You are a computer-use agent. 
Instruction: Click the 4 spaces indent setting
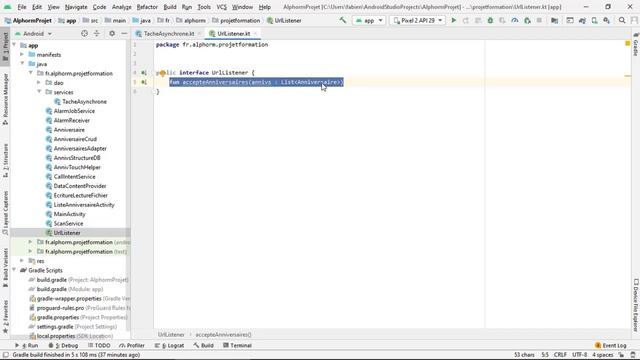click(x=603, y=355)
